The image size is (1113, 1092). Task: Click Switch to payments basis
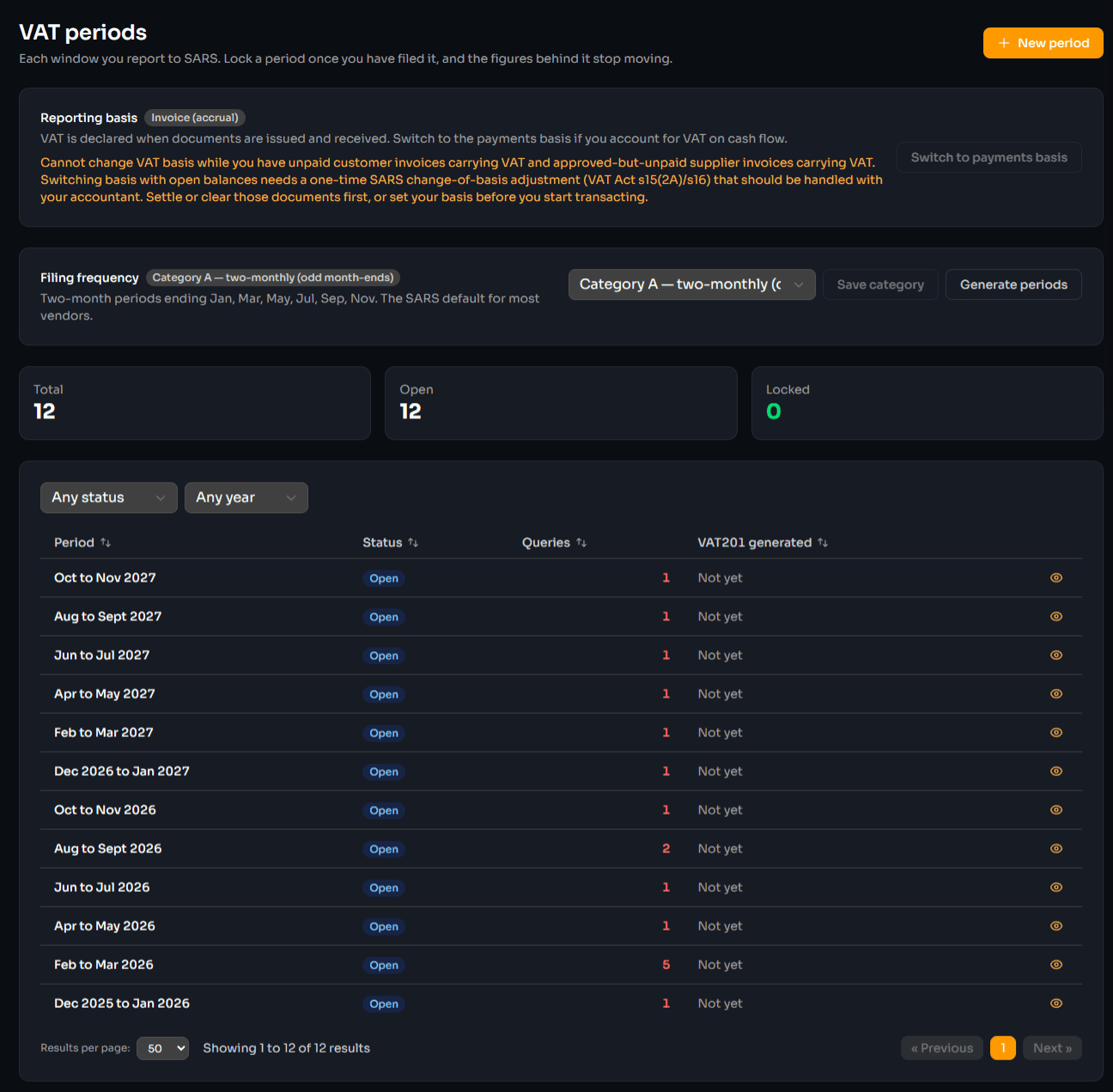tap(989, 157)
